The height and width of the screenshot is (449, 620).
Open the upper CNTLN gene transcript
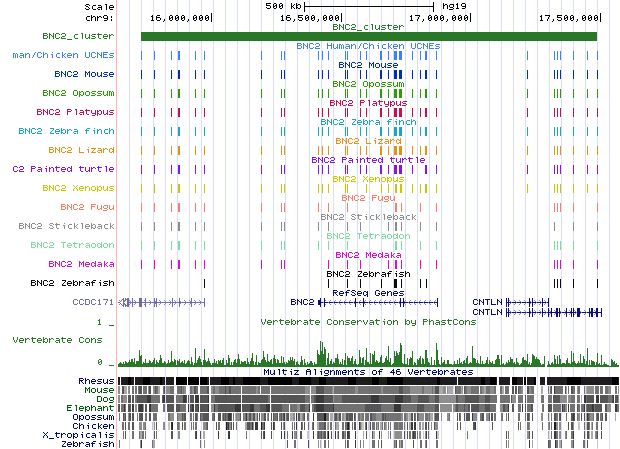(x=487, y=301)
